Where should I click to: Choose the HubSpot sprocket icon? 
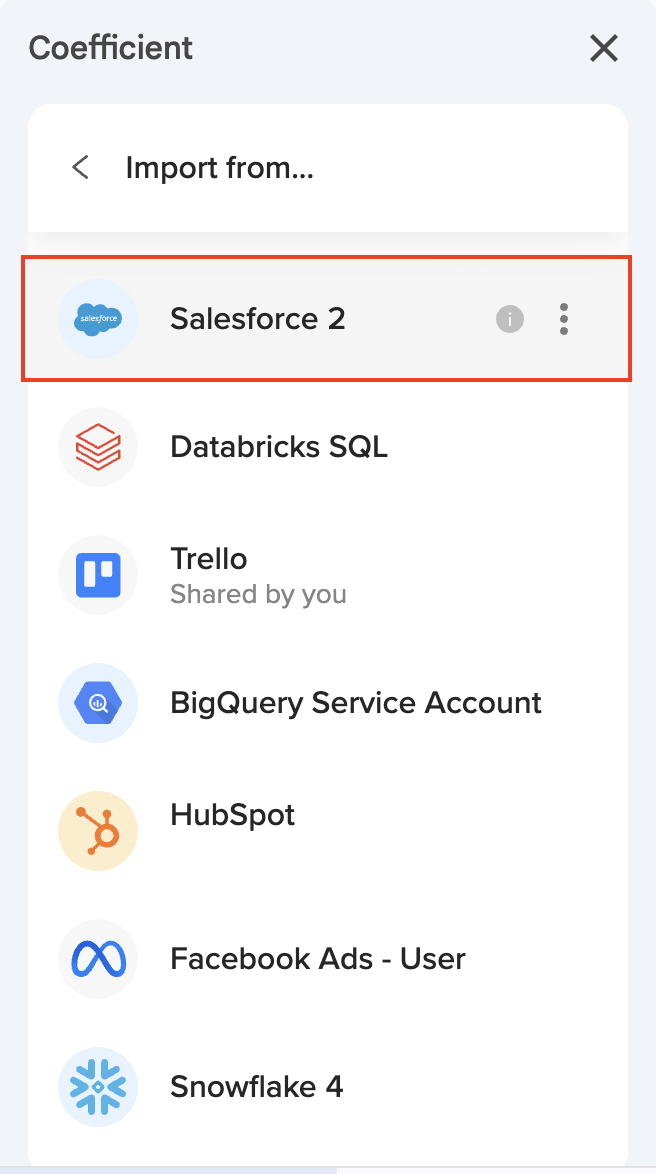pyautogui.click(x=98, y=830)
